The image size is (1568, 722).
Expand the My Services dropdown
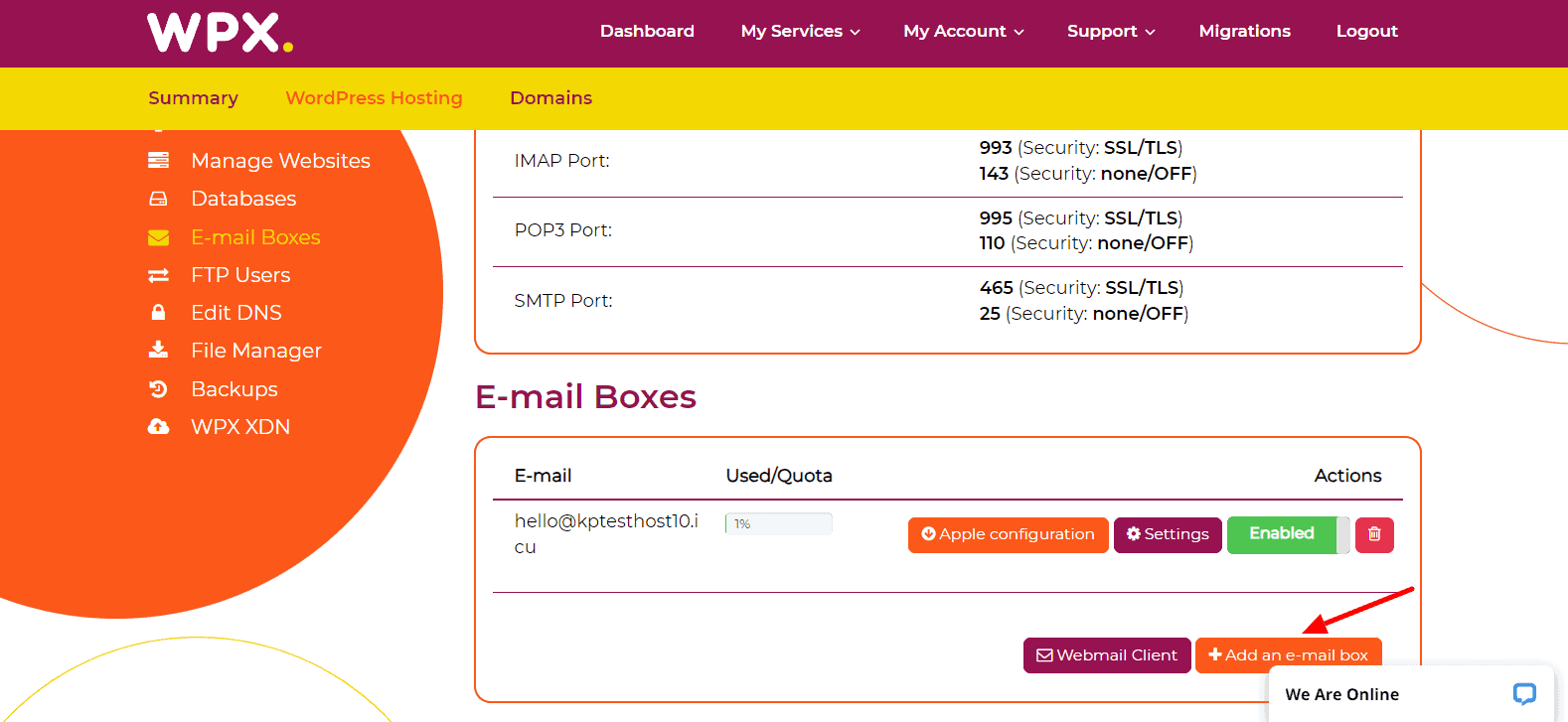[800, 32]
